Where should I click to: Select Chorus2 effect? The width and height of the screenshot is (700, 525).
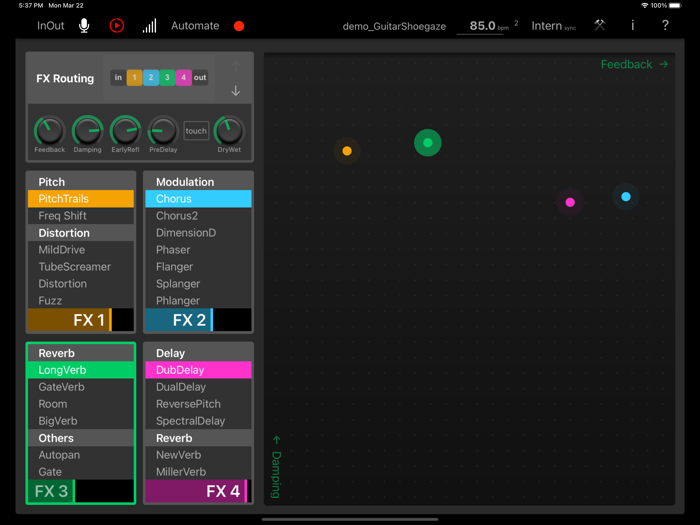198,216
